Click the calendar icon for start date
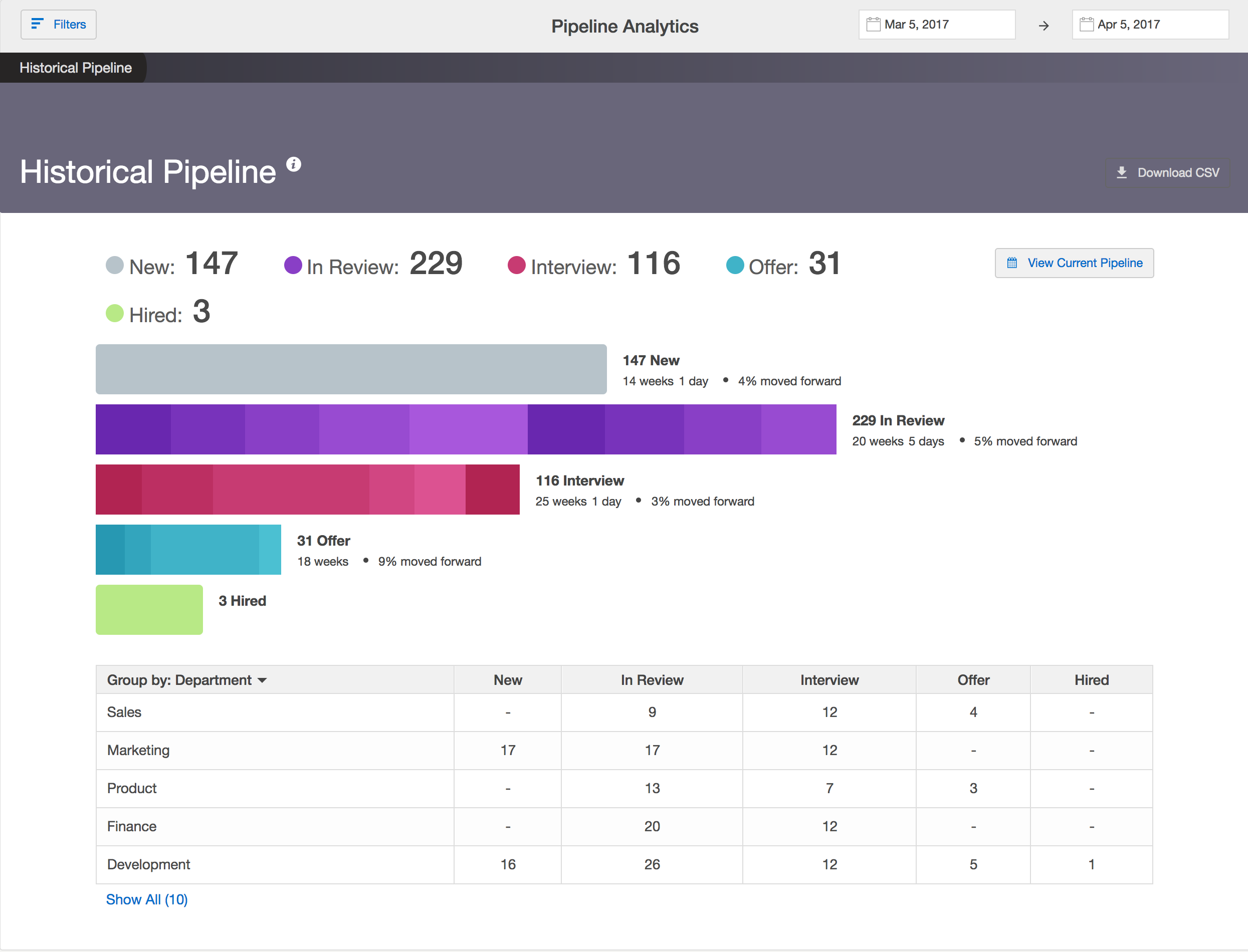This screenshot has width=1248, height=952. pyautogui.click(x=874, y=25)
